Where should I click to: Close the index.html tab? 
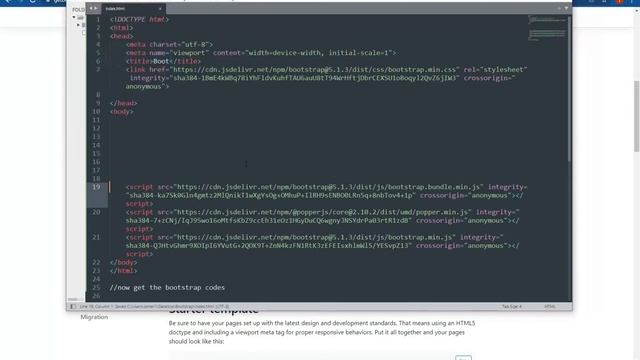point(160,9)
